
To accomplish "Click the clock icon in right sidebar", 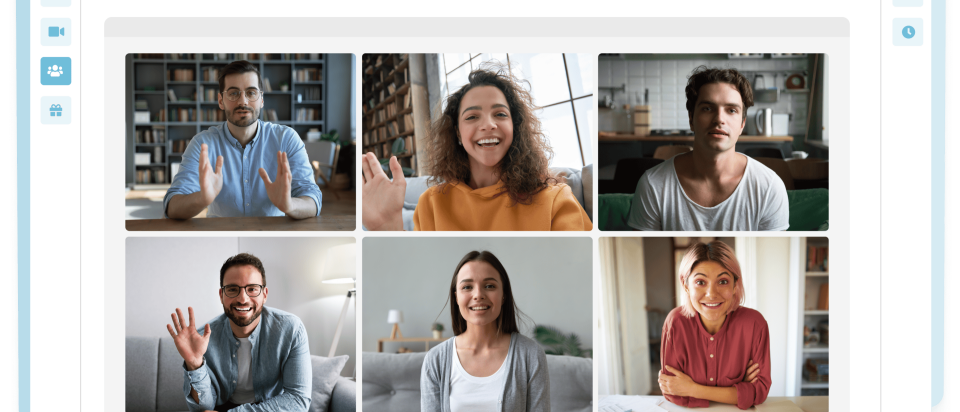I will [908, 32].
